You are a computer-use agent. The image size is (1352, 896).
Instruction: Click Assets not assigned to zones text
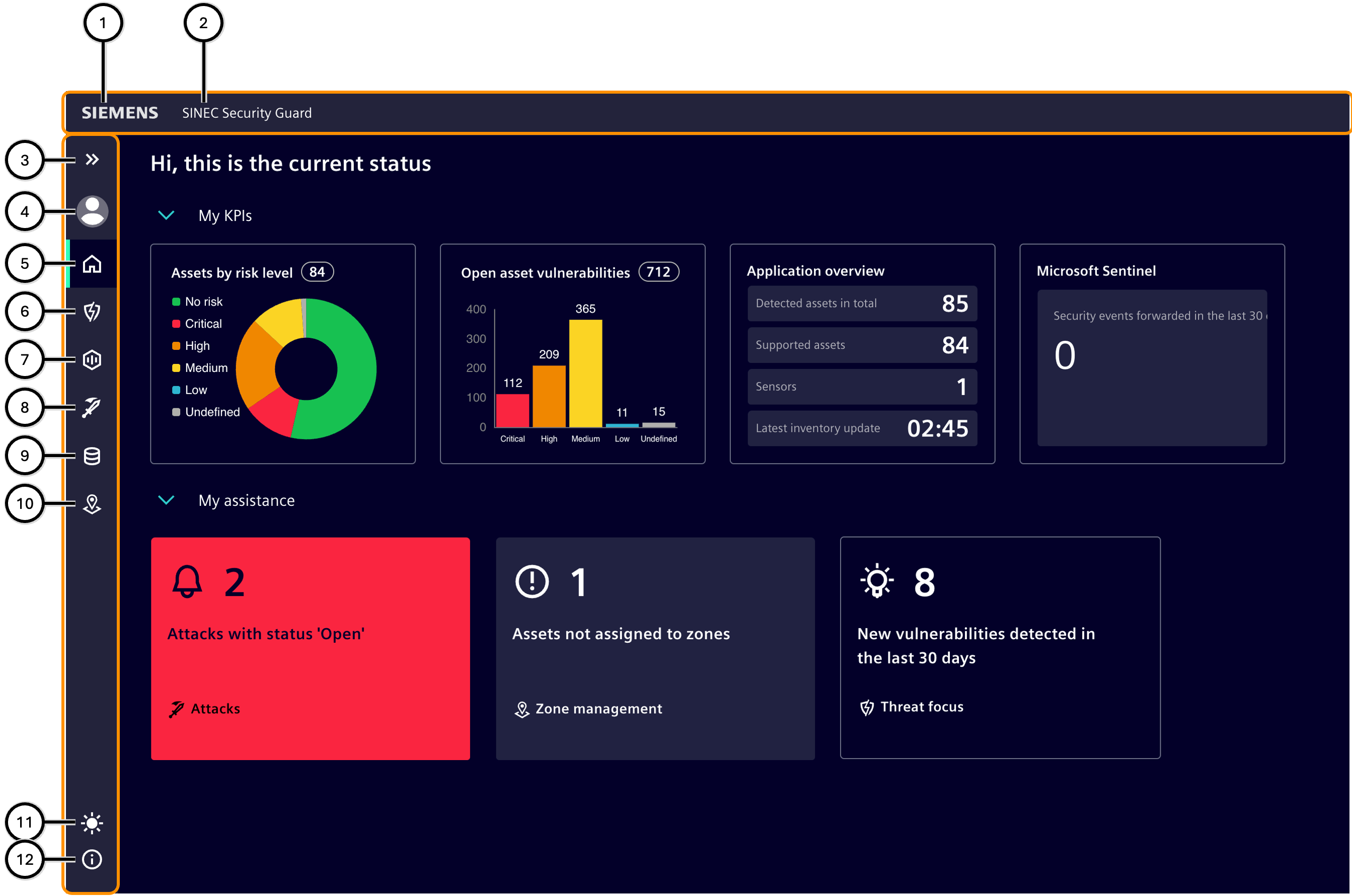pos(621,634)
